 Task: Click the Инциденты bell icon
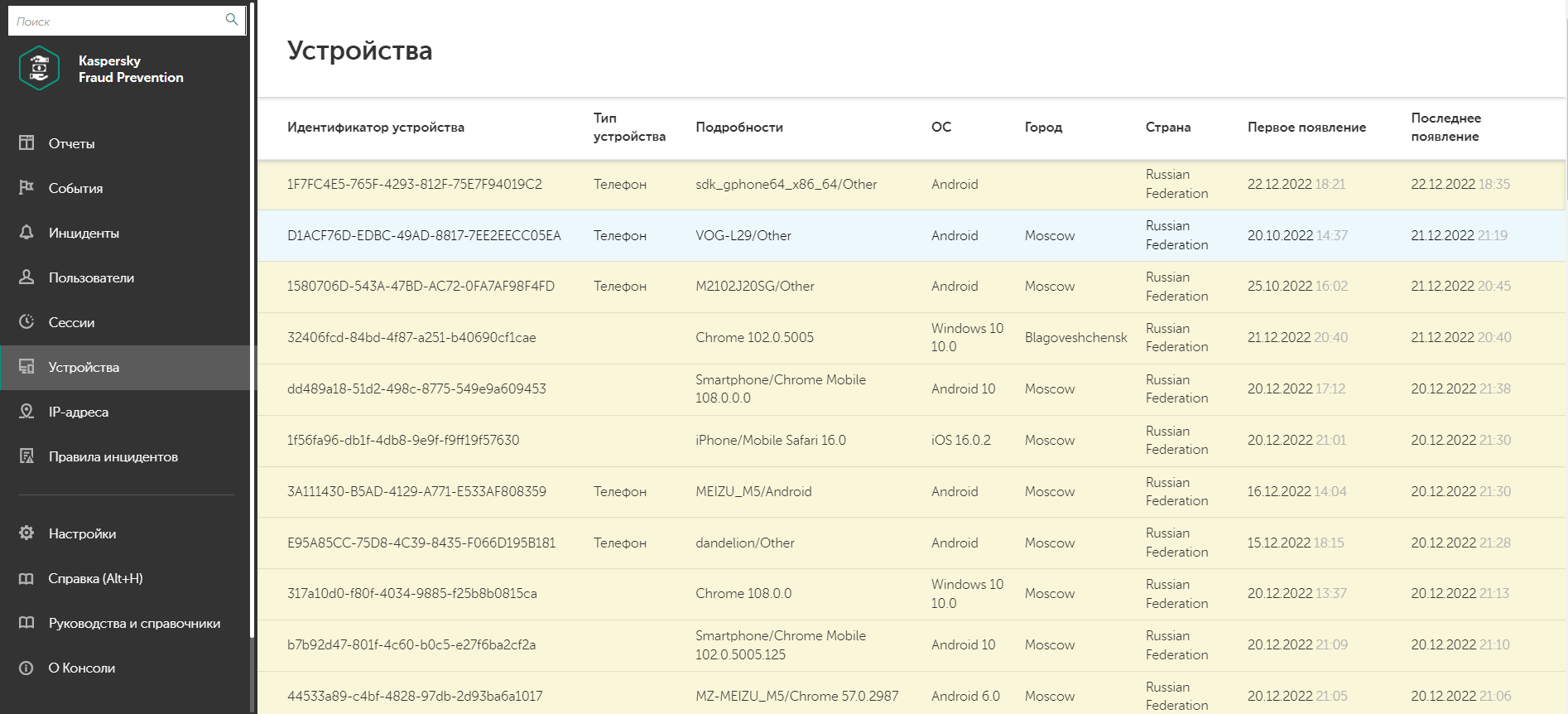(26, 232)
